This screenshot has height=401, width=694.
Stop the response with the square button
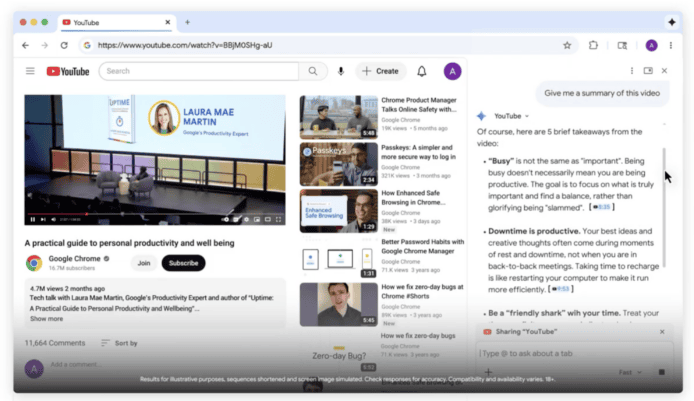click(x=662, y=372)
